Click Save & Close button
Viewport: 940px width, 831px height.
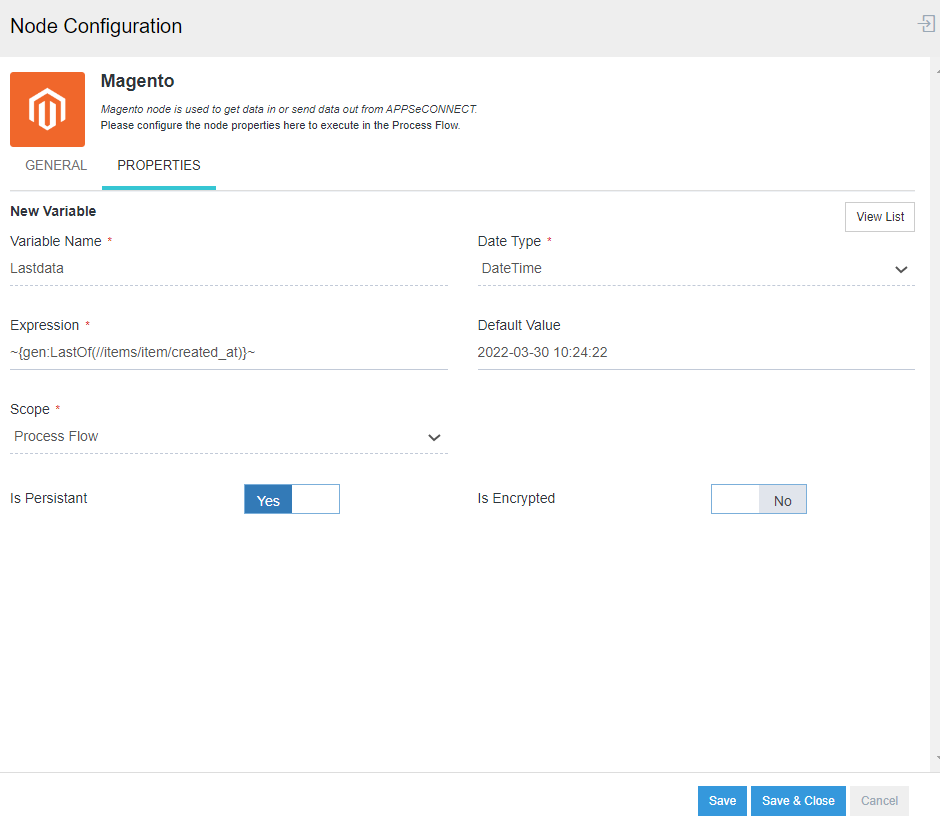[x=798, y=801]
